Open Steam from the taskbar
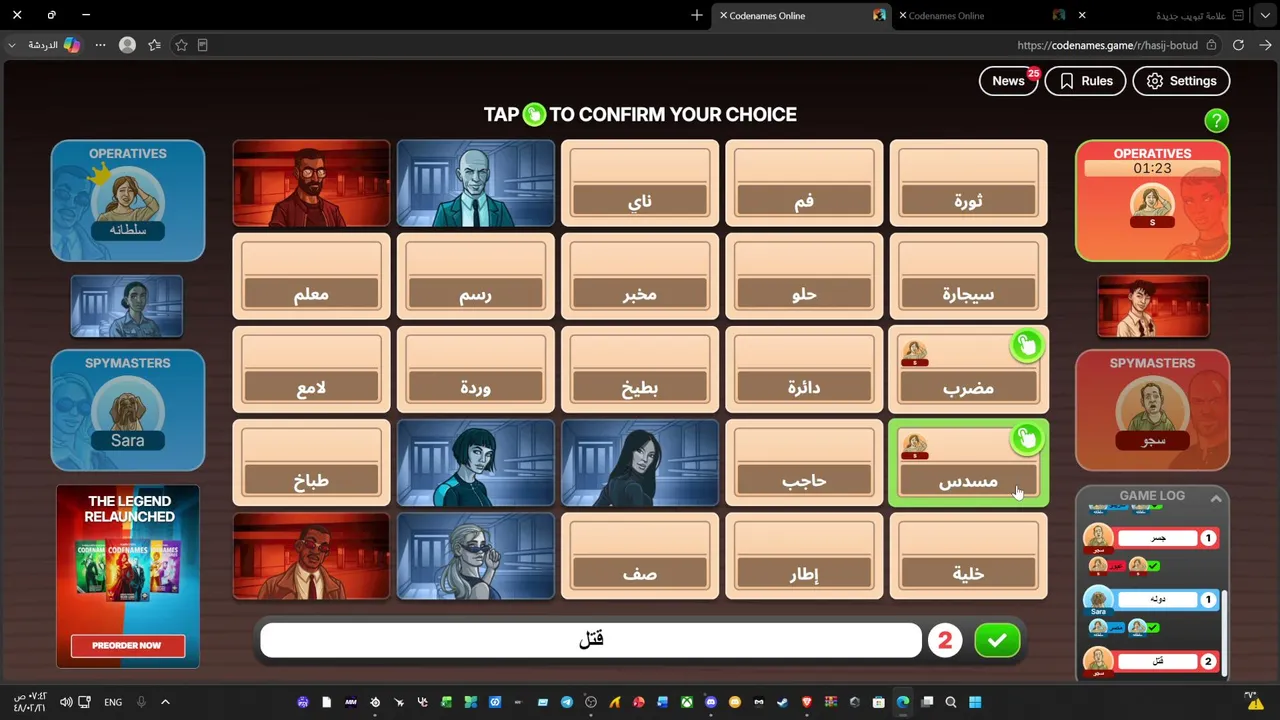This screenshot has width=1280, height=720. pyautogui.click(x=783, y=702)
